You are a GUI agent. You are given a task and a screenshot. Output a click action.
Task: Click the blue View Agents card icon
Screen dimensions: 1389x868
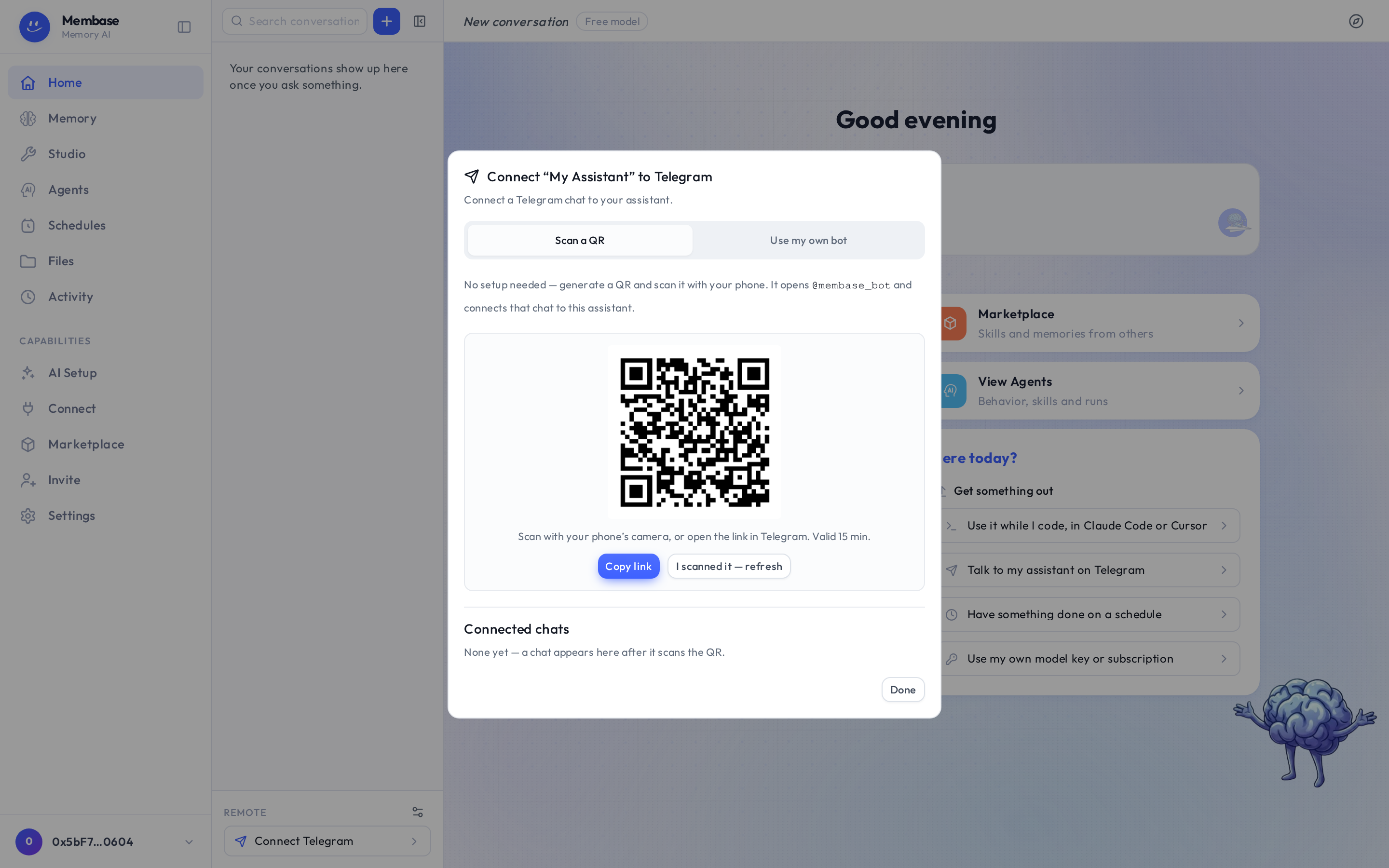[953, 391]
